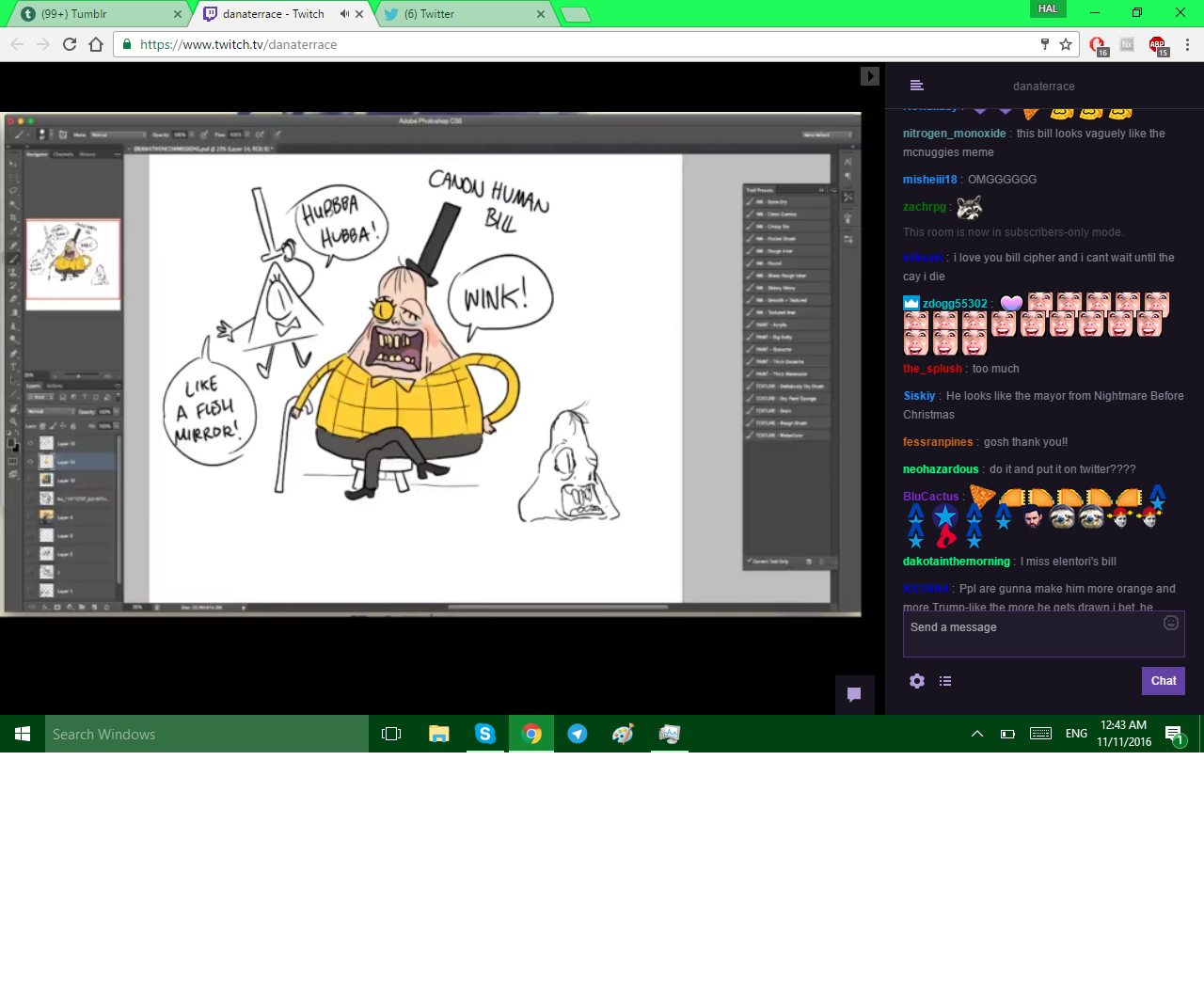Image resolution: width=1204 pixels, height=998 pixels.
Task: Open the emoticon picker smiley
Action: point(1171,623)
